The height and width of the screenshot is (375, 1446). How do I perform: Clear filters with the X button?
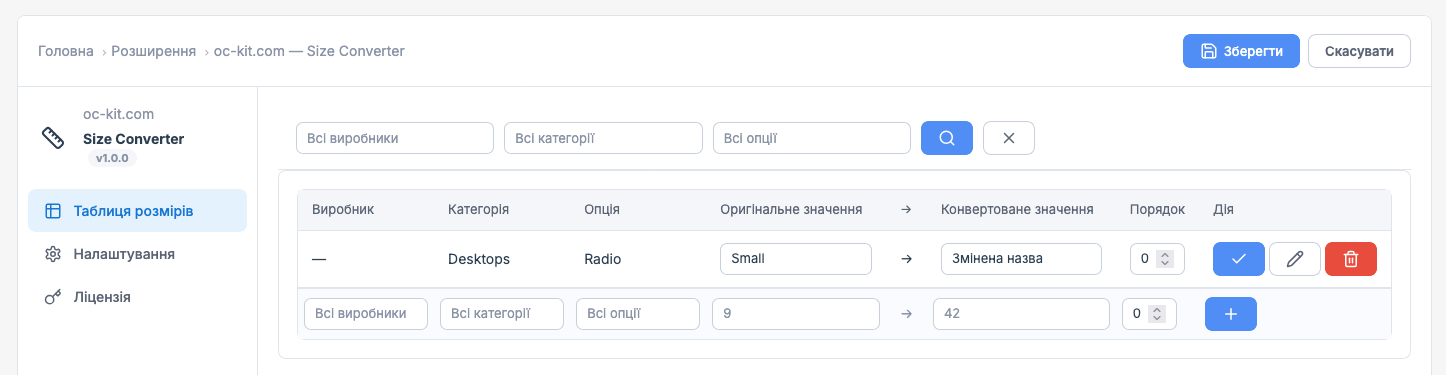[x=1009, y=138]
